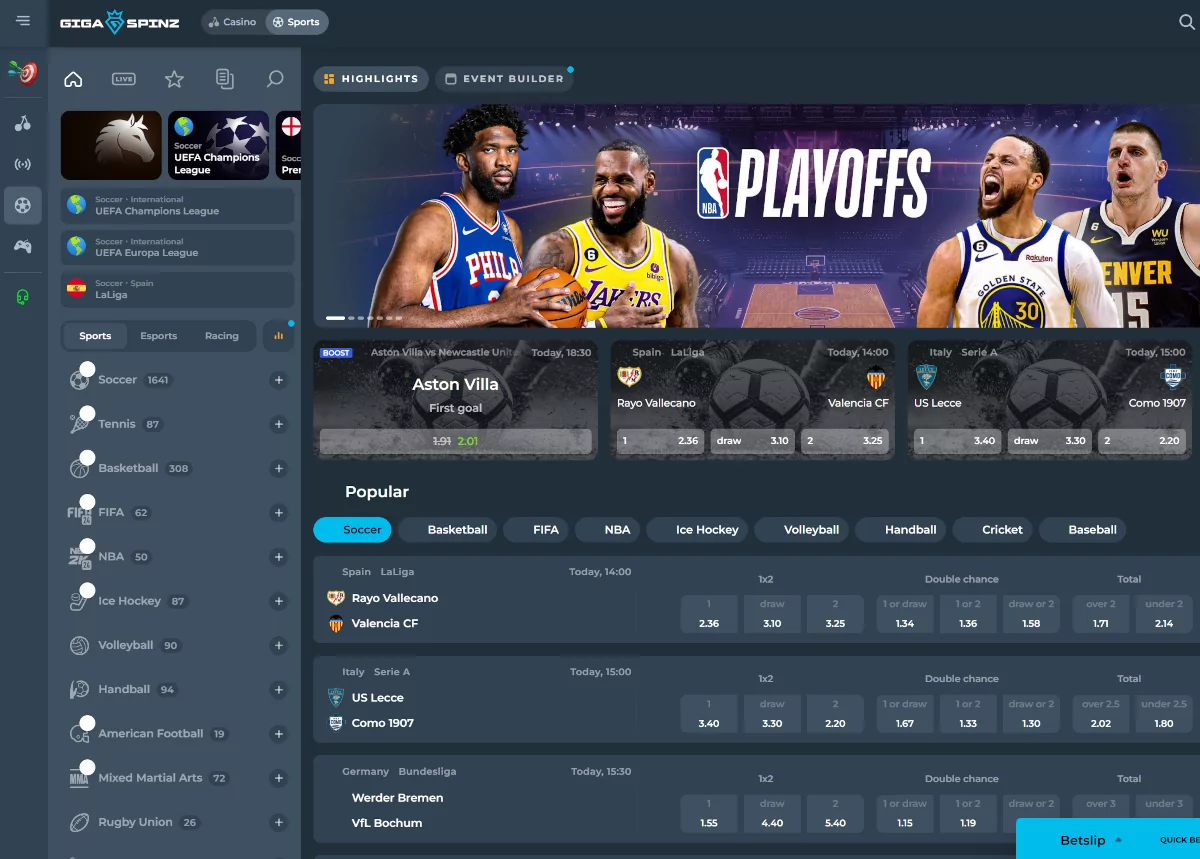Viewport: 1200px width, 859px height.
Task: Open the horse racing thumbnail card
Action: [111, 145]
